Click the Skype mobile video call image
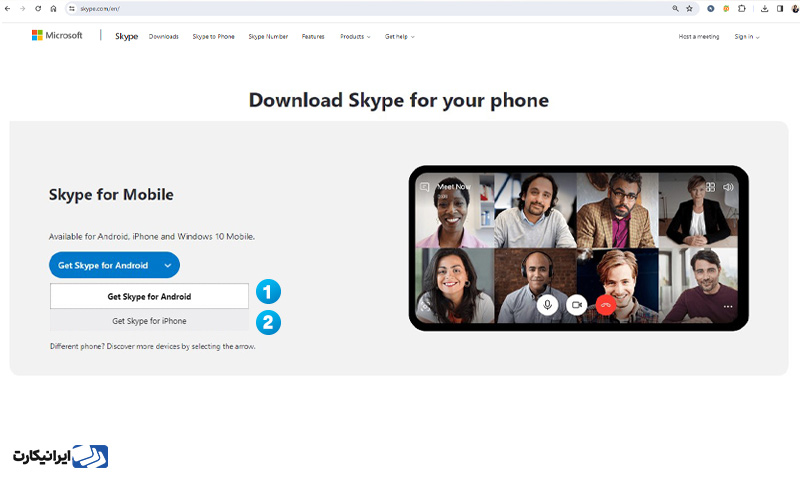Image resolution: width=800 pixels, height=477 pixels. (579, 248)
